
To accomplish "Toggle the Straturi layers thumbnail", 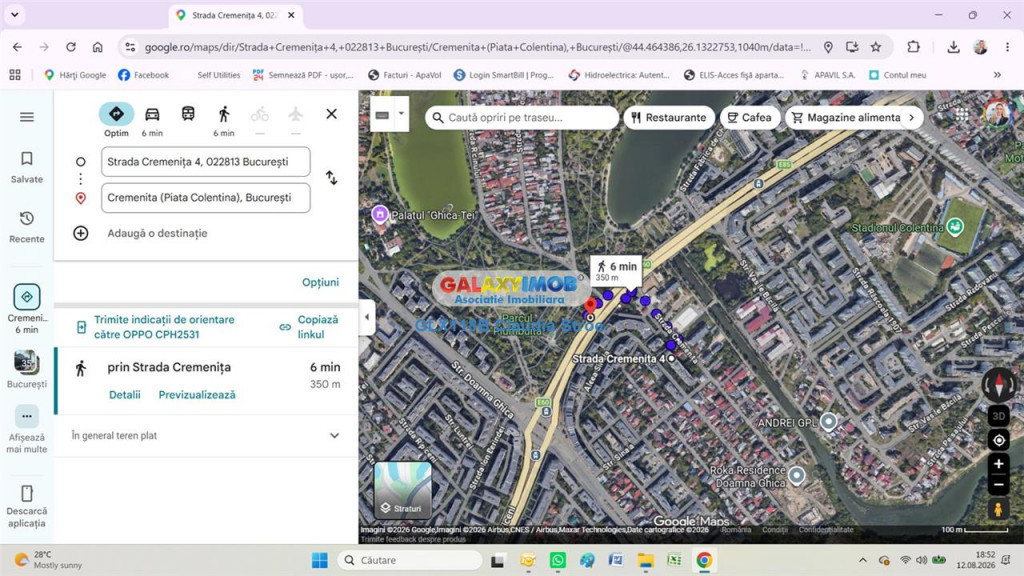I will 402,490.
